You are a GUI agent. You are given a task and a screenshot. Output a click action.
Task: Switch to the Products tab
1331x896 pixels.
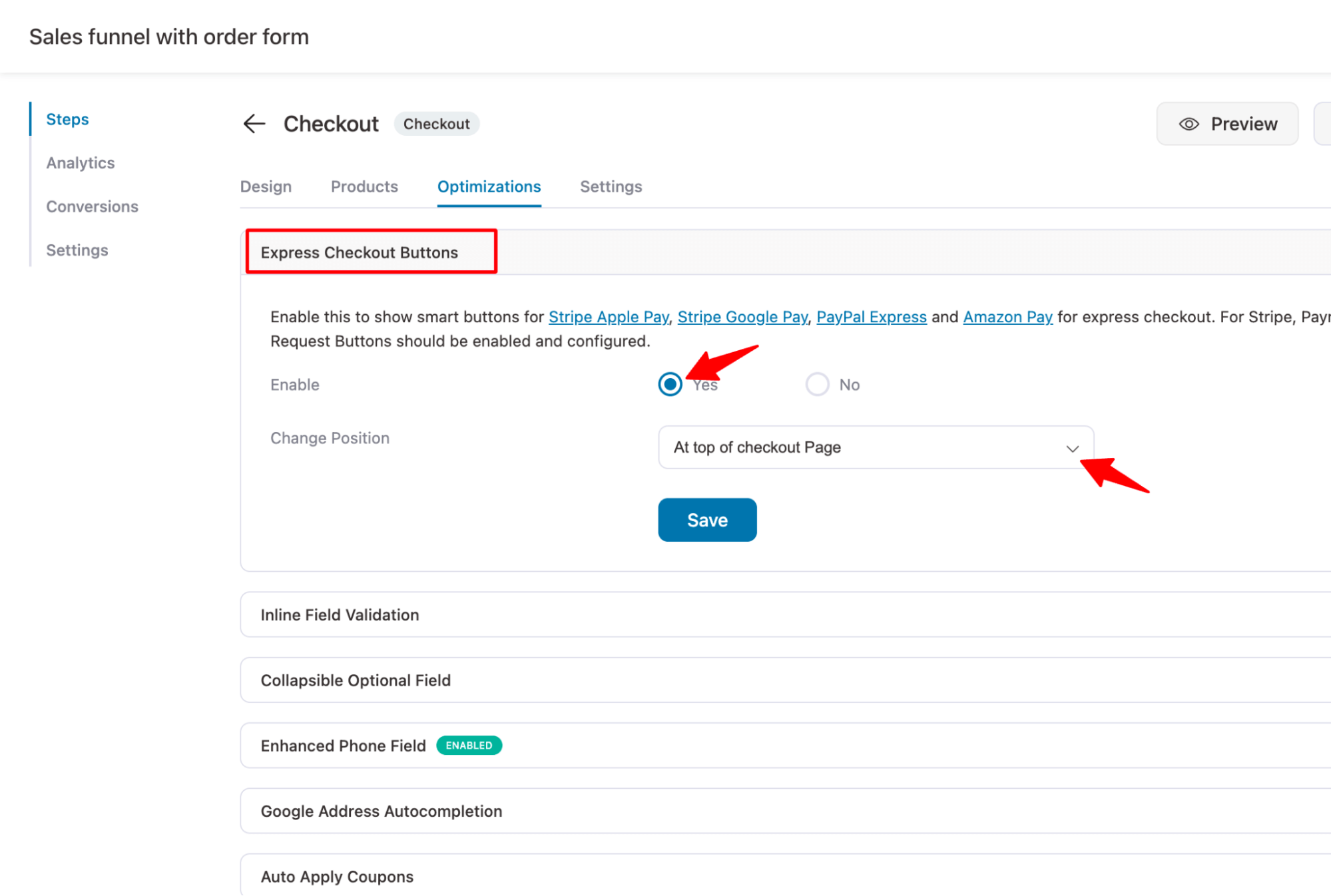pyautogui.click(x=364, y=187)
